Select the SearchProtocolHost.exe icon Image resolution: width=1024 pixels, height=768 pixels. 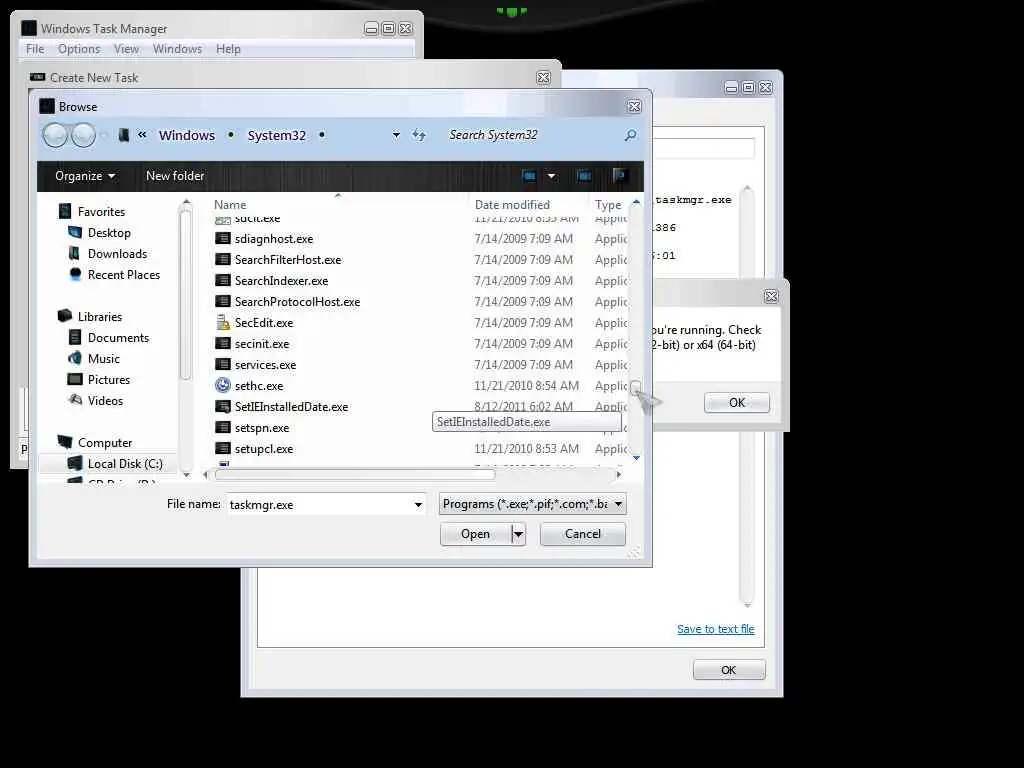pos(223,302)
